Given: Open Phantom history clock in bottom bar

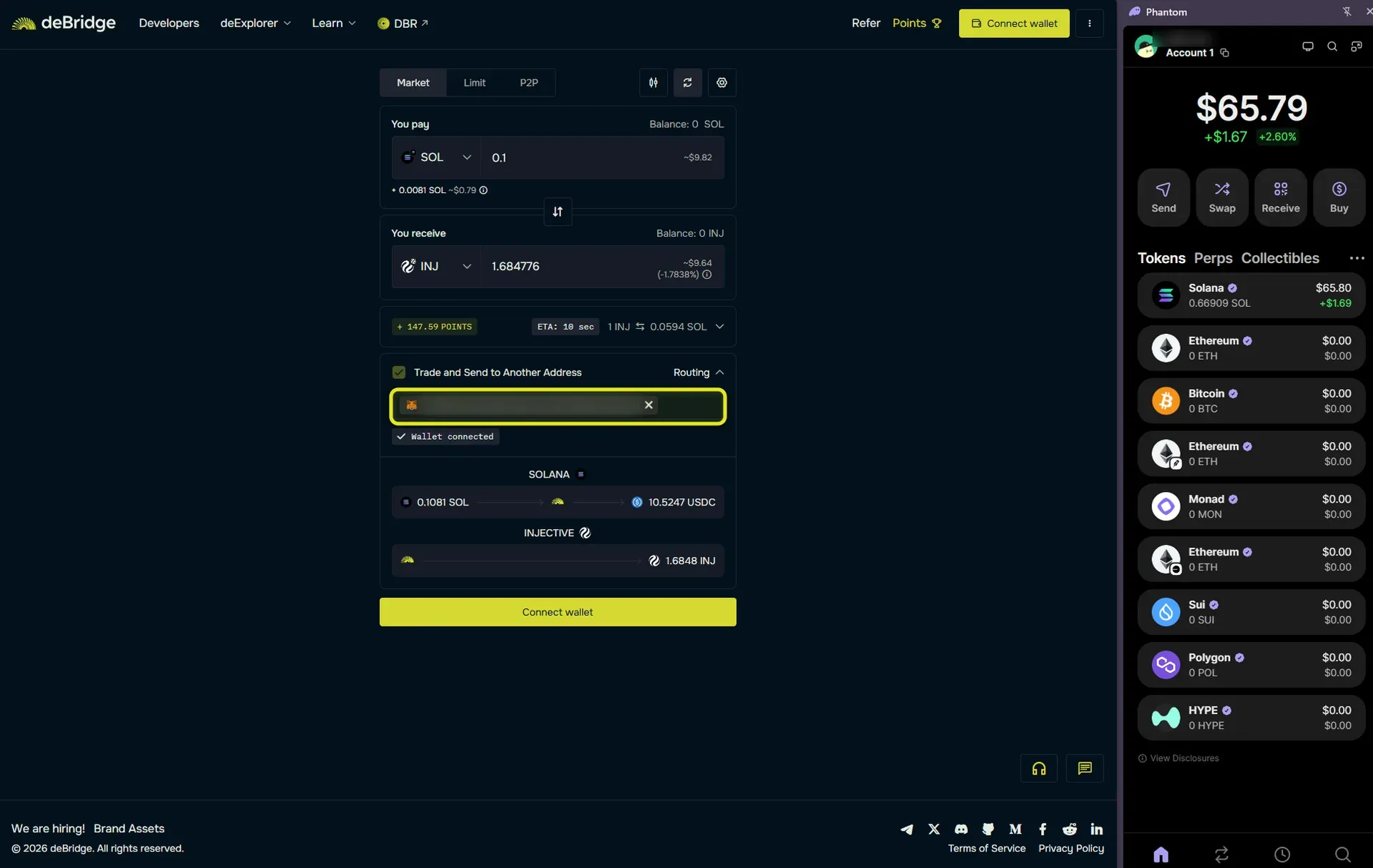Looking at the screenshot, I should (x=1282, y=854).
